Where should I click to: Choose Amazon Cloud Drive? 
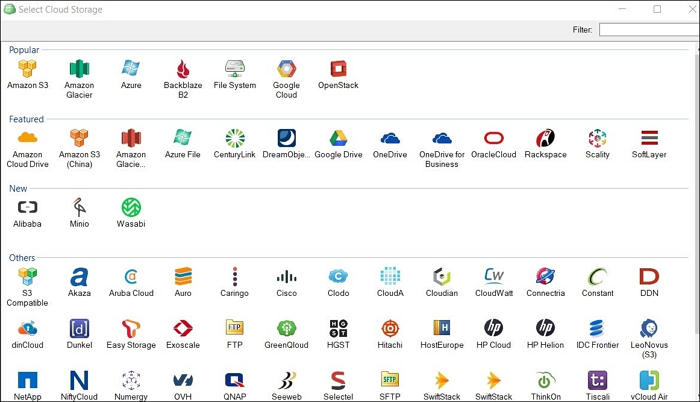[27, 148]
